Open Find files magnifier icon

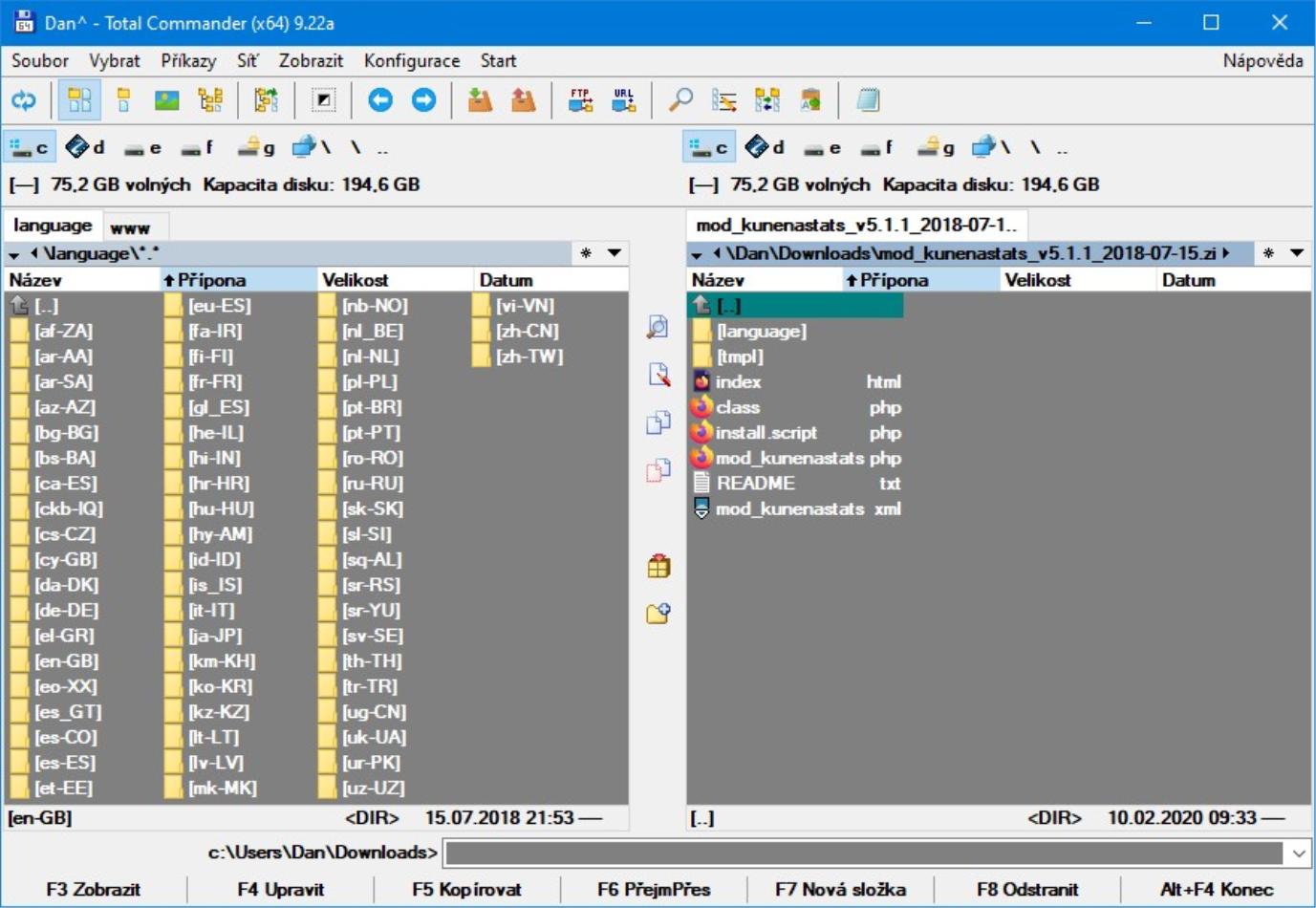pyautogui.click(x=680, y=100)
